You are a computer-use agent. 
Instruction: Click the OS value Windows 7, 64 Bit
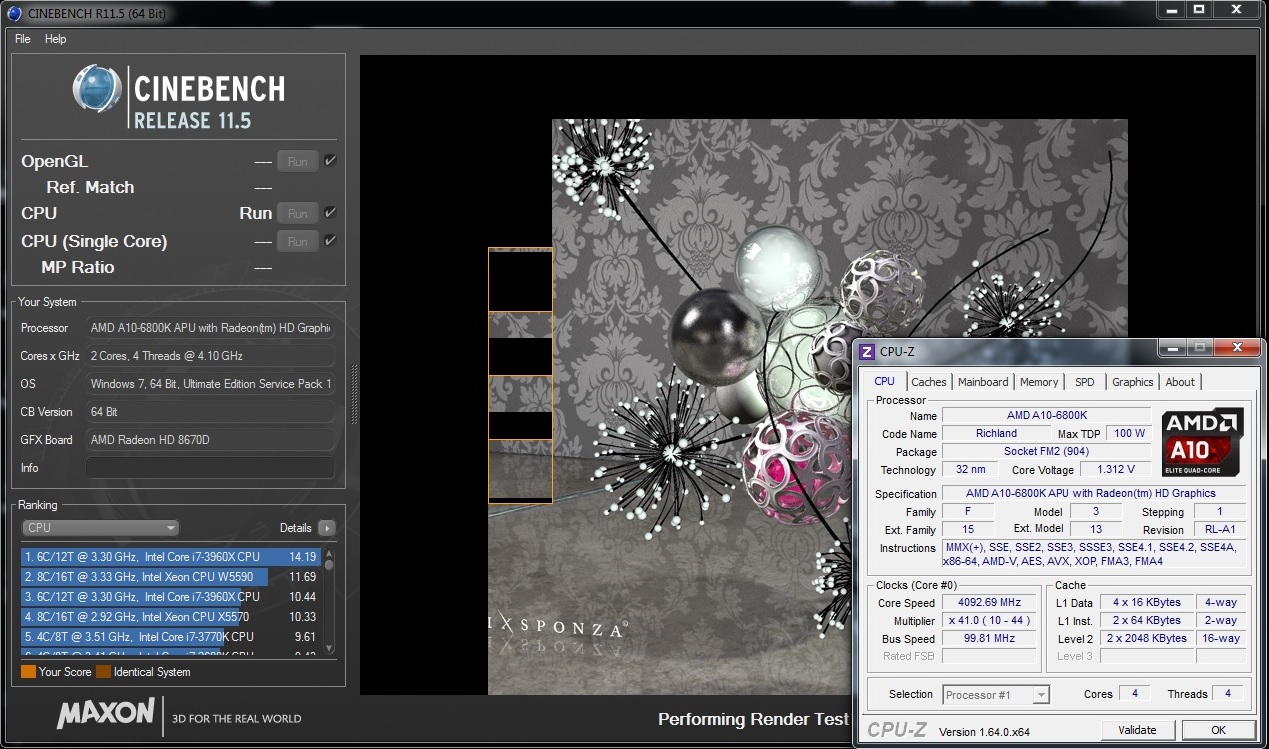pyautogui.click(x=210, y=384)
